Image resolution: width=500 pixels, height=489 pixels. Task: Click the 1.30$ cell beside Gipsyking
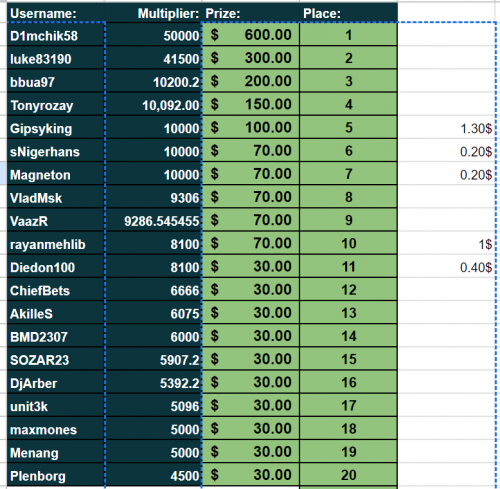[x=446, y=128]
